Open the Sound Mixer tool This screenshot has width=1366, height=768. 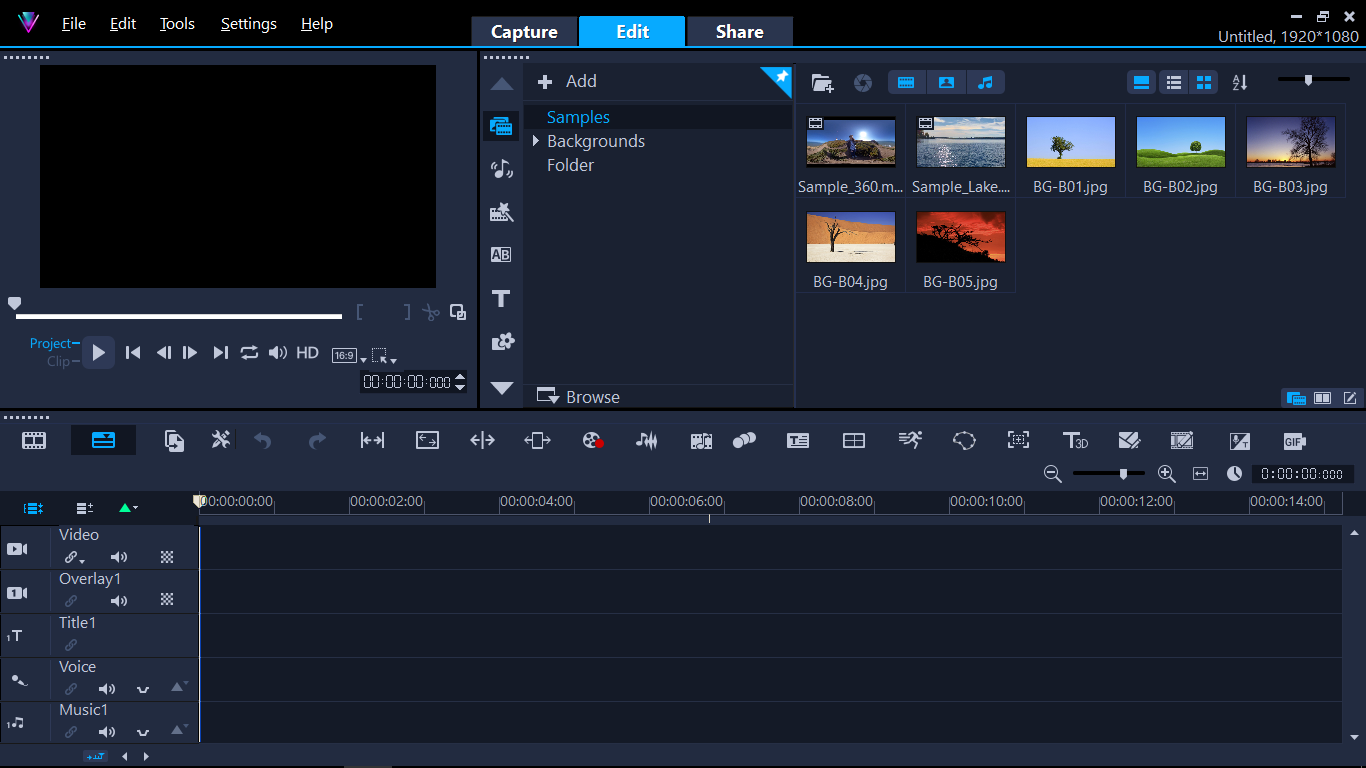[x=647, y=441]
